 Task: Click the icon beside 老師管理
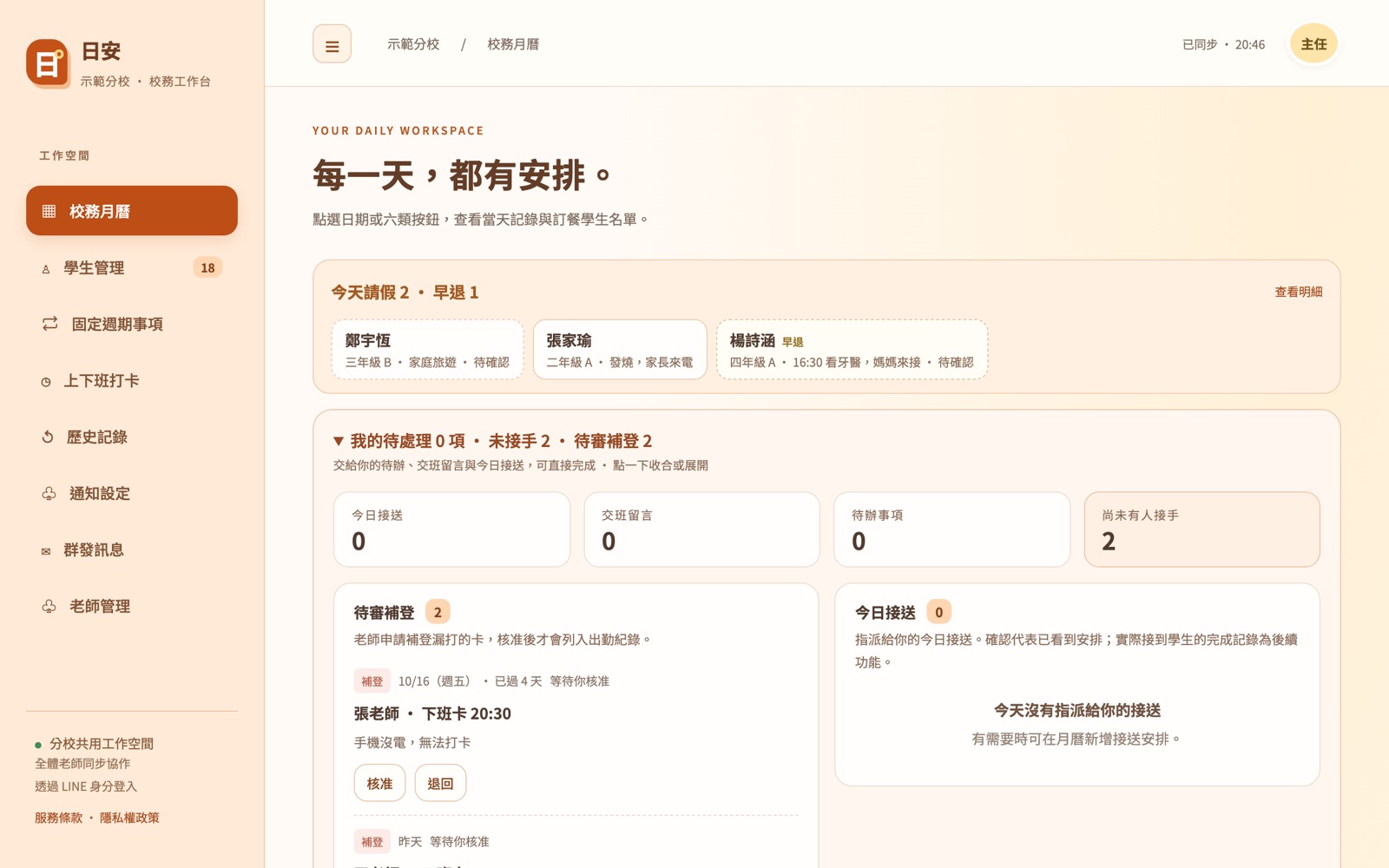click(49, 606)
